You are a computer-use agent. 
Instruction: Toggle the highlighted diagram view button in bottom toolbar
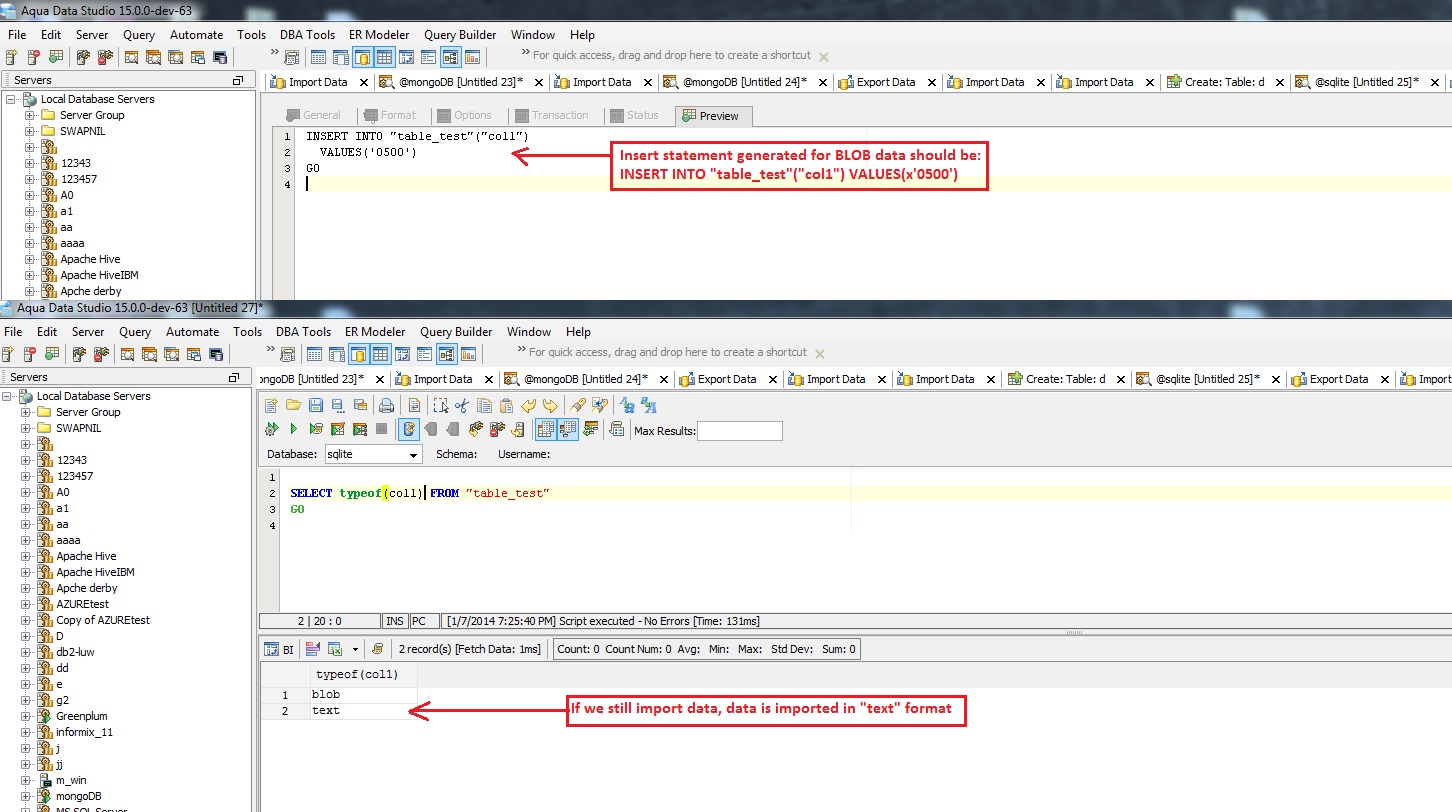pos(447,353)
